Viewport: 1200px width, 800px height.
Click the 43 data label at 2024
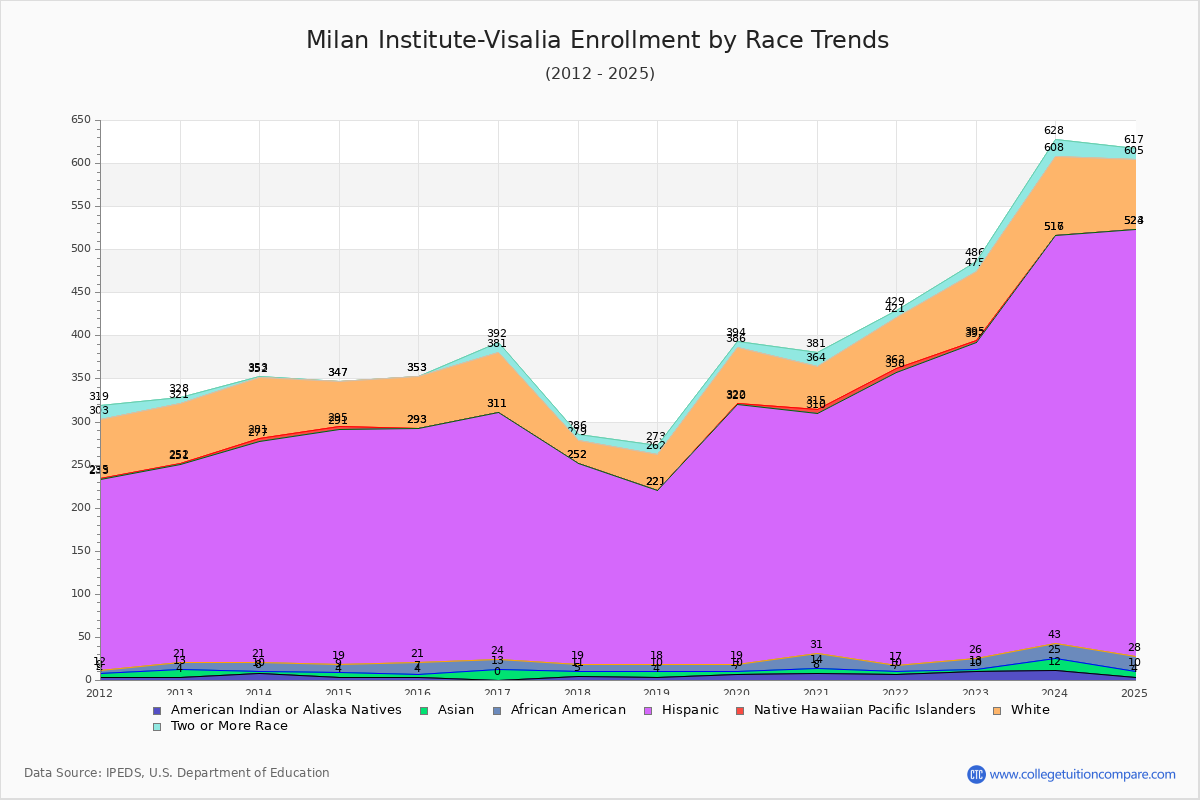pos(1054,635)
